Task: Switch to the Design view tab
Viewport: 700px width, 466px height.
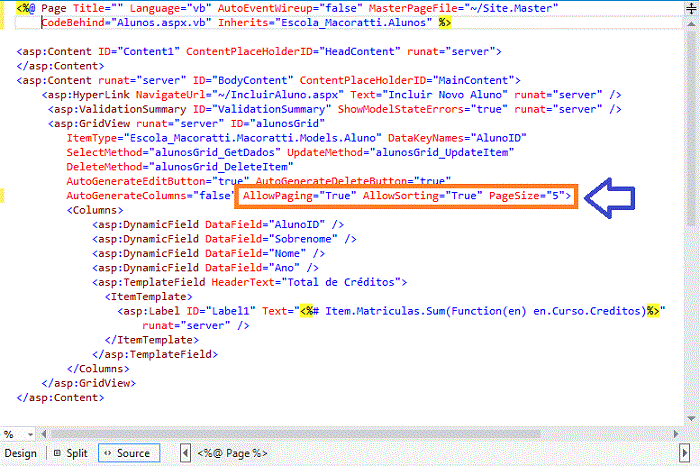Action: click(x=21, y=453)
